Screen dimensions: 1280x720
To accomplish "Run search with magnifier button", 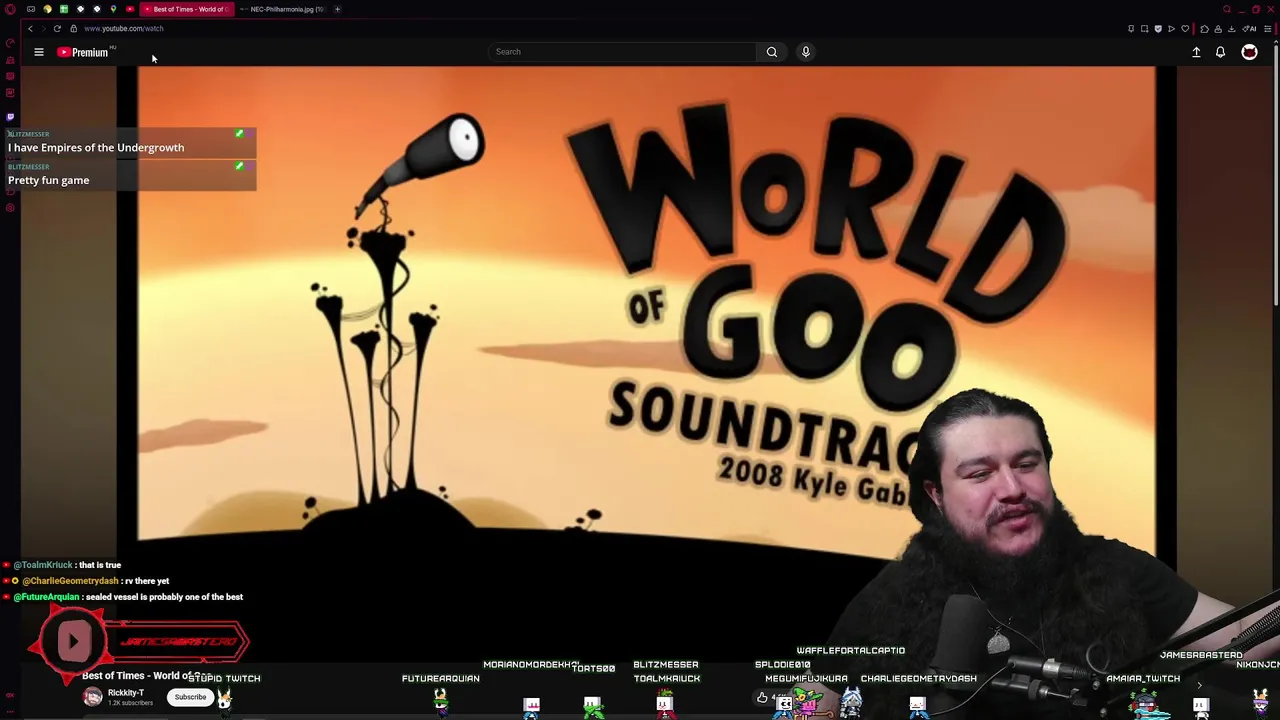I will tap(772, 52).
